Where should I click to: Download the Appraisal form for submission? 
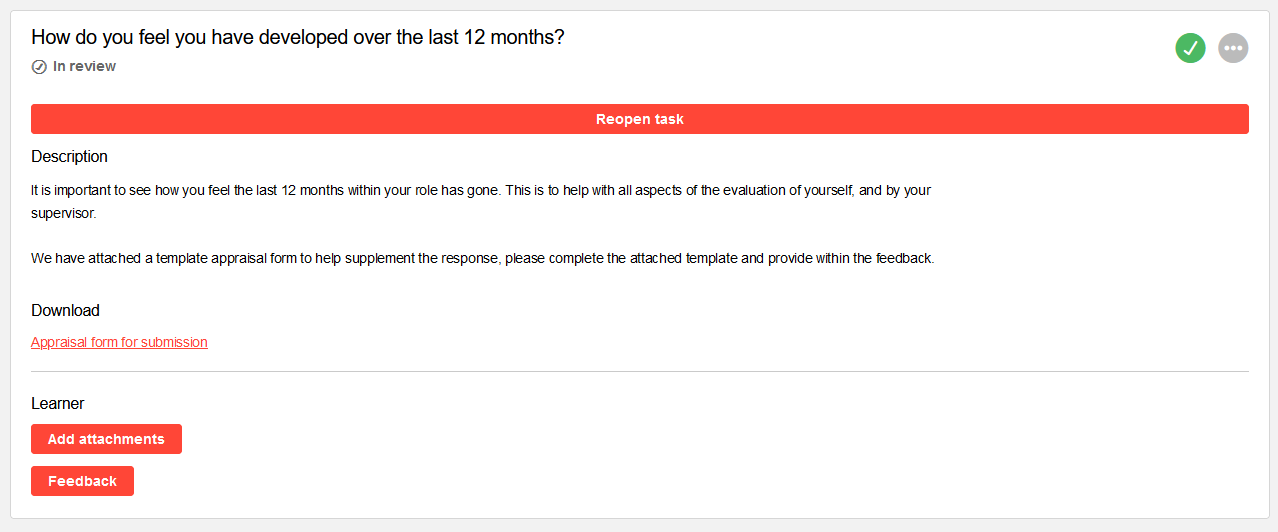point(119,342)
